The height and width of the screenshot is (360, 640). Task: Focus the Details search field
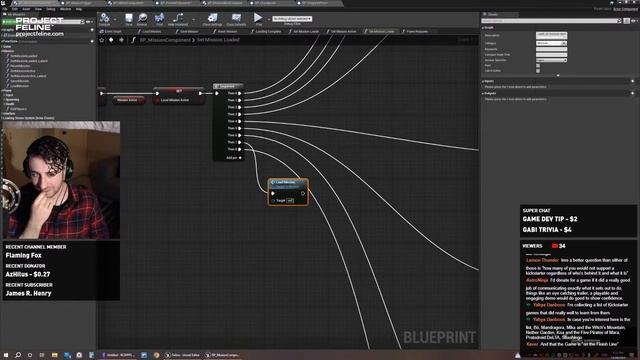[x=551, y=21]
